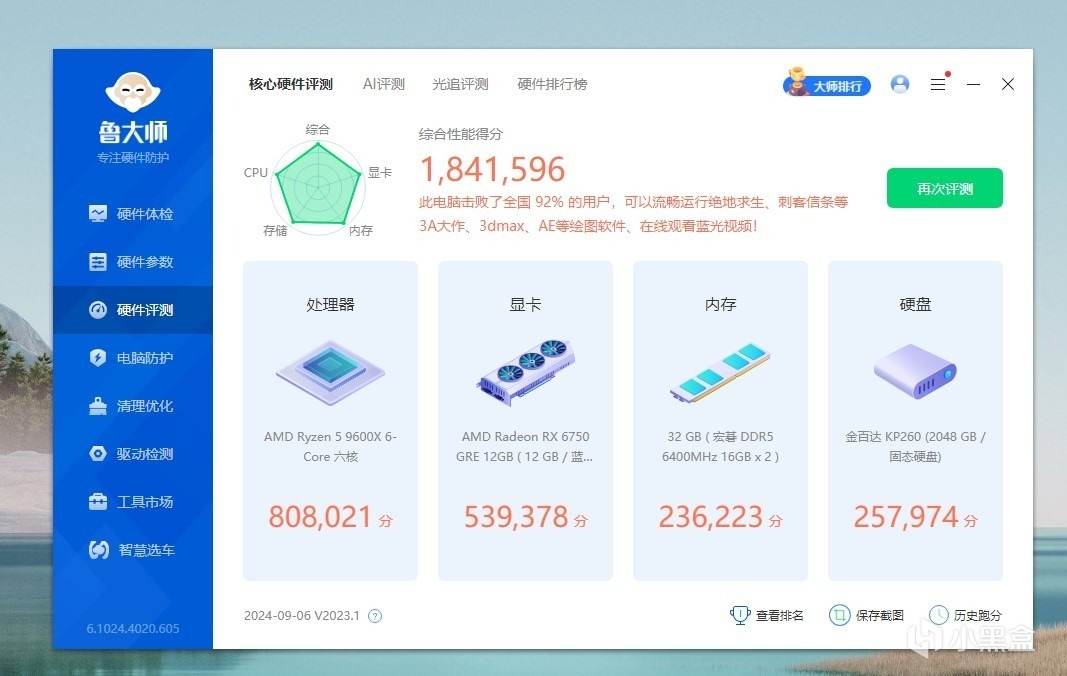The height and width of the screenshot is (676, 1067).
Task: Click the 综合性能得分 label
Action: (461, 134)
